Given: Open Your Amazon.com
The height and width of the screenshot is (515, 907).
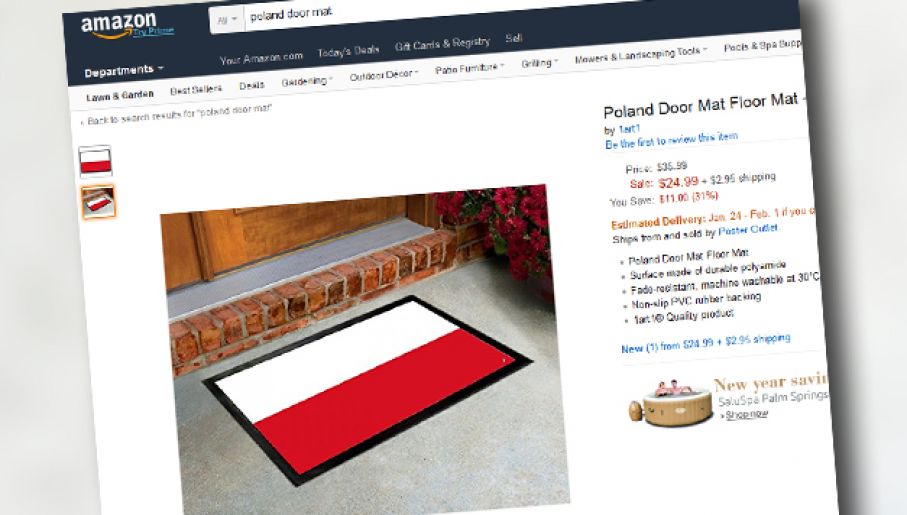Looking at the screenshot, I should (x=261, y=58).
